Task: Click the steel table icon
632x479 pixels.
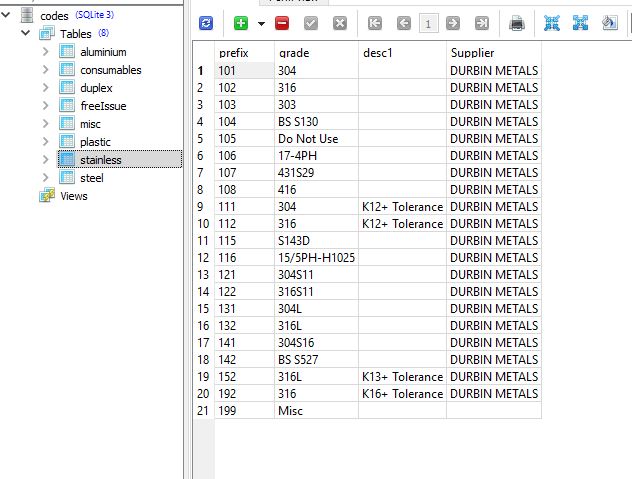Action: click(x=67, y=177)
